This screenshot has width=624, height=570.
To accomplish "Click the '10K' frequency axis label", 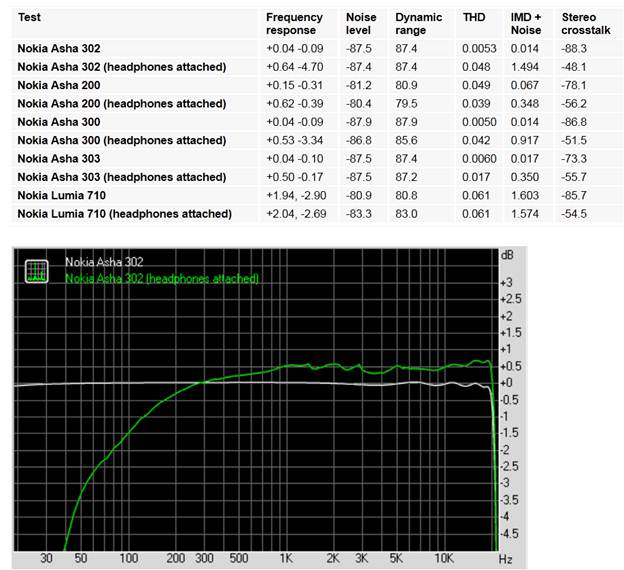I will click(444, 558).
